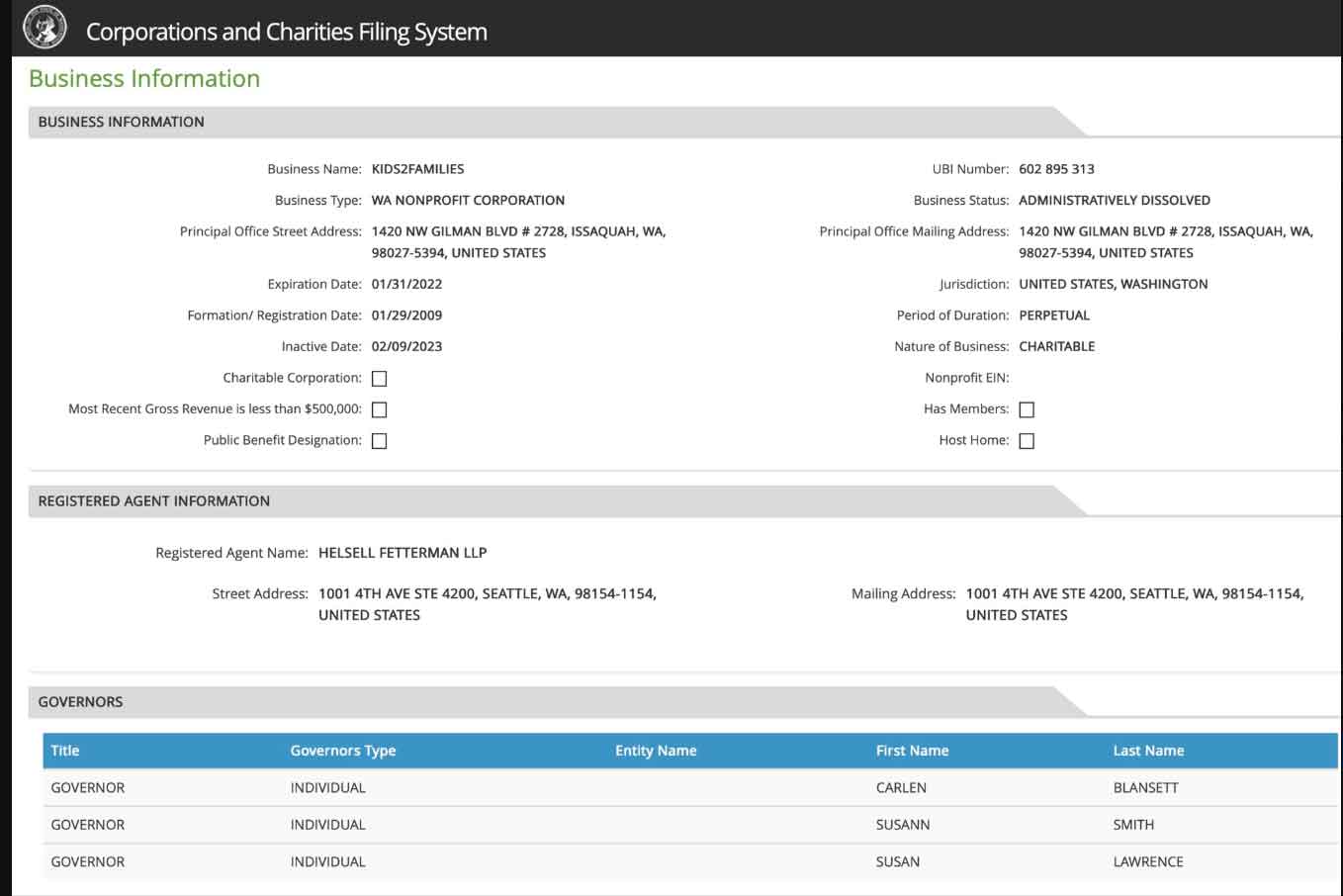Click the Corporations and Charities Filing System title
1343x896 pixels.
click(286, 32)
